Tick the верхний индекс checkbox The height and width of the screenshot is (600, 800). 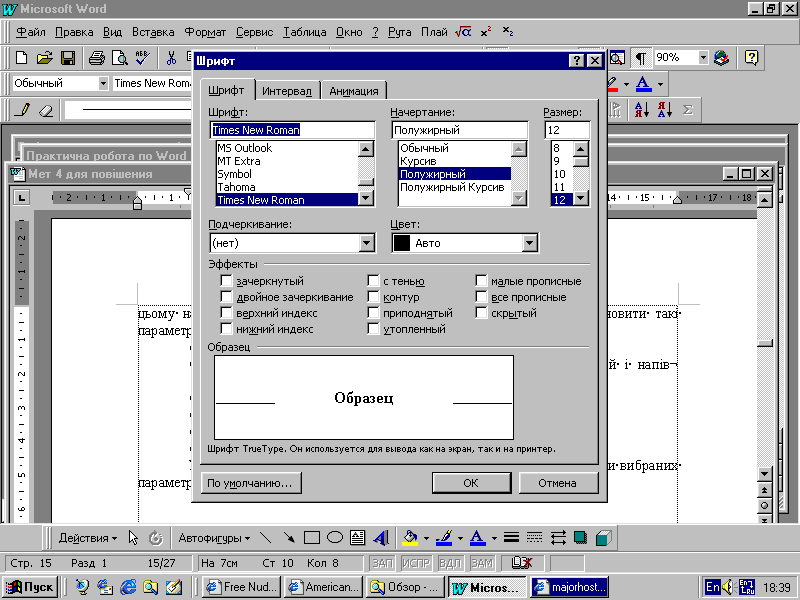pyautogui.click(x=226, y=313)
